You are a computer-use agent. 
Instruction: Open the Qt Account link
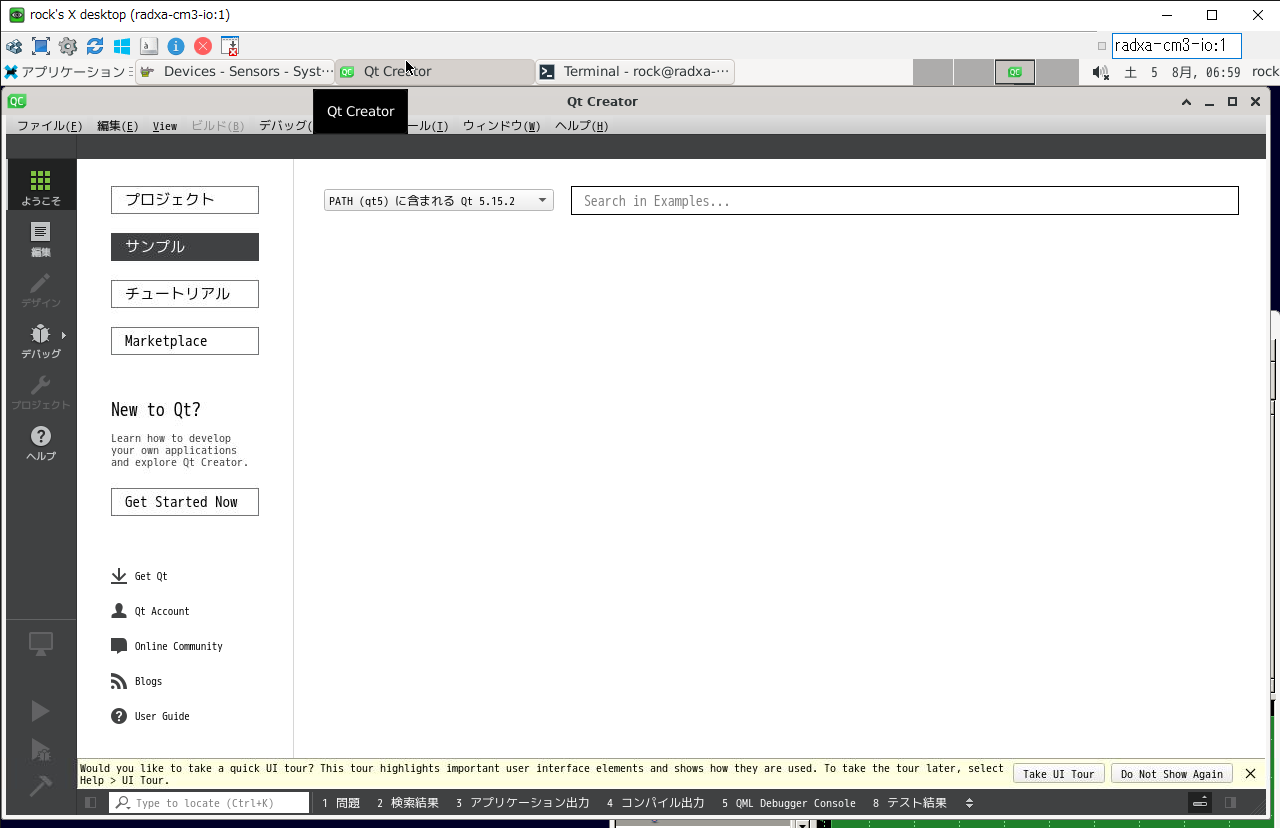pyautogui.click(x=149, y=611)
